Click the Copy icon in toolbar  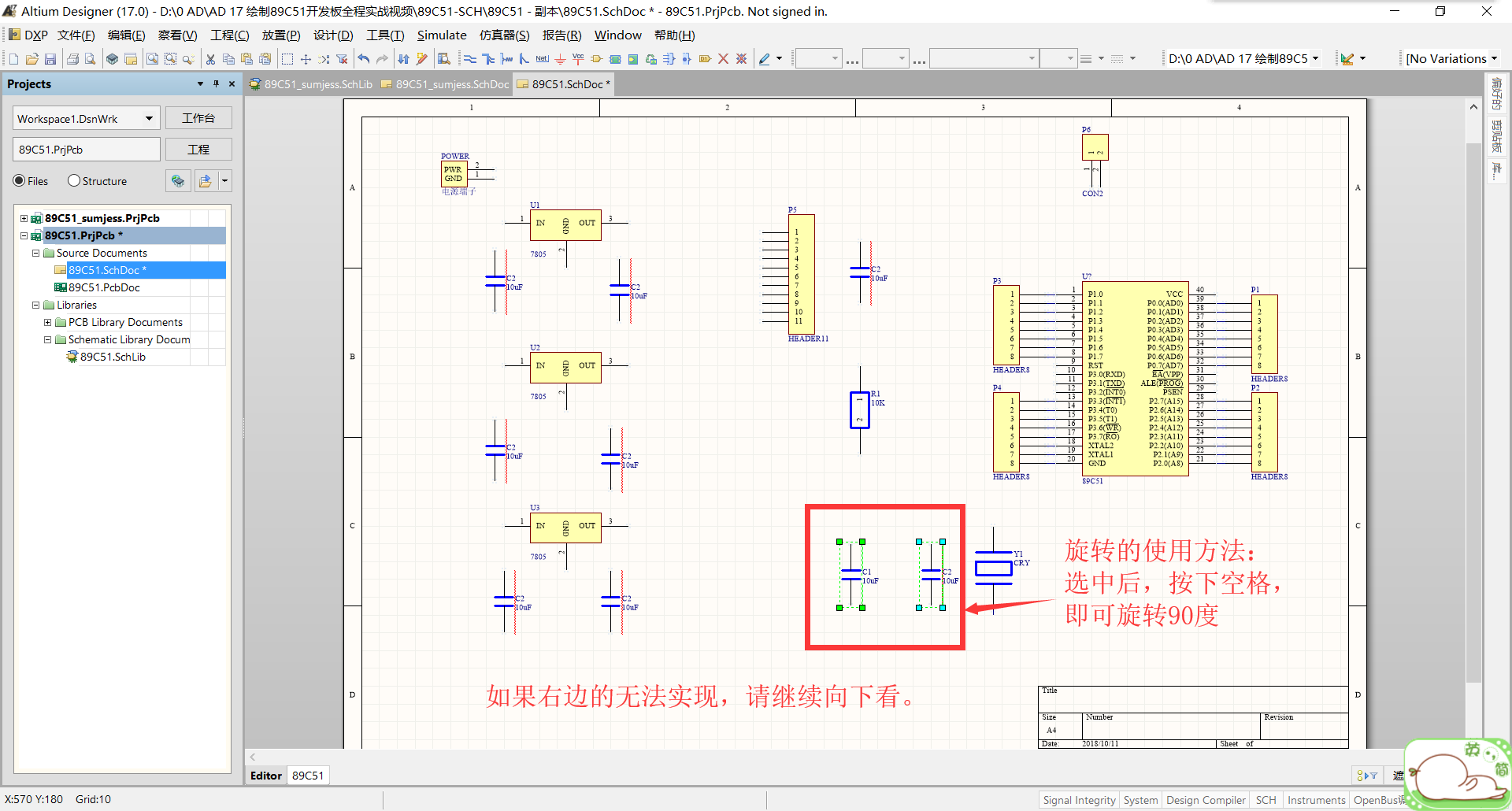[x=228, y=59]
